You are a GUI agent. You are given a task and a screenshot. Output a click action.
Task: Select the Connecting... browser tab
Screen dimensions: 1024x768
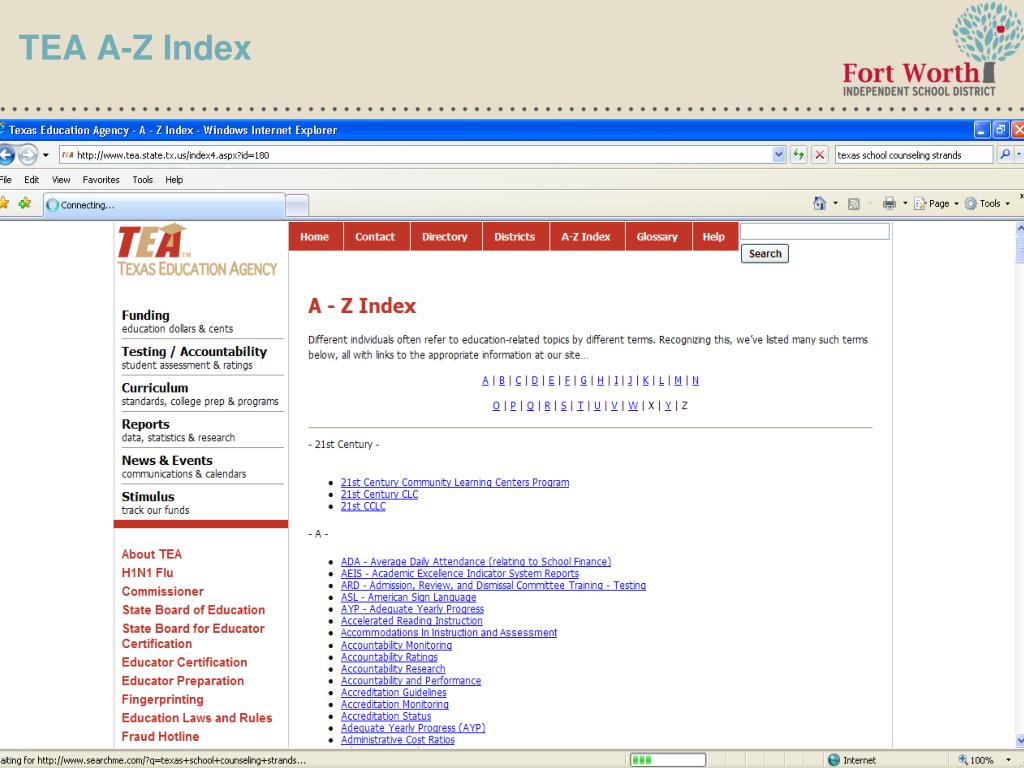[164, 205]
